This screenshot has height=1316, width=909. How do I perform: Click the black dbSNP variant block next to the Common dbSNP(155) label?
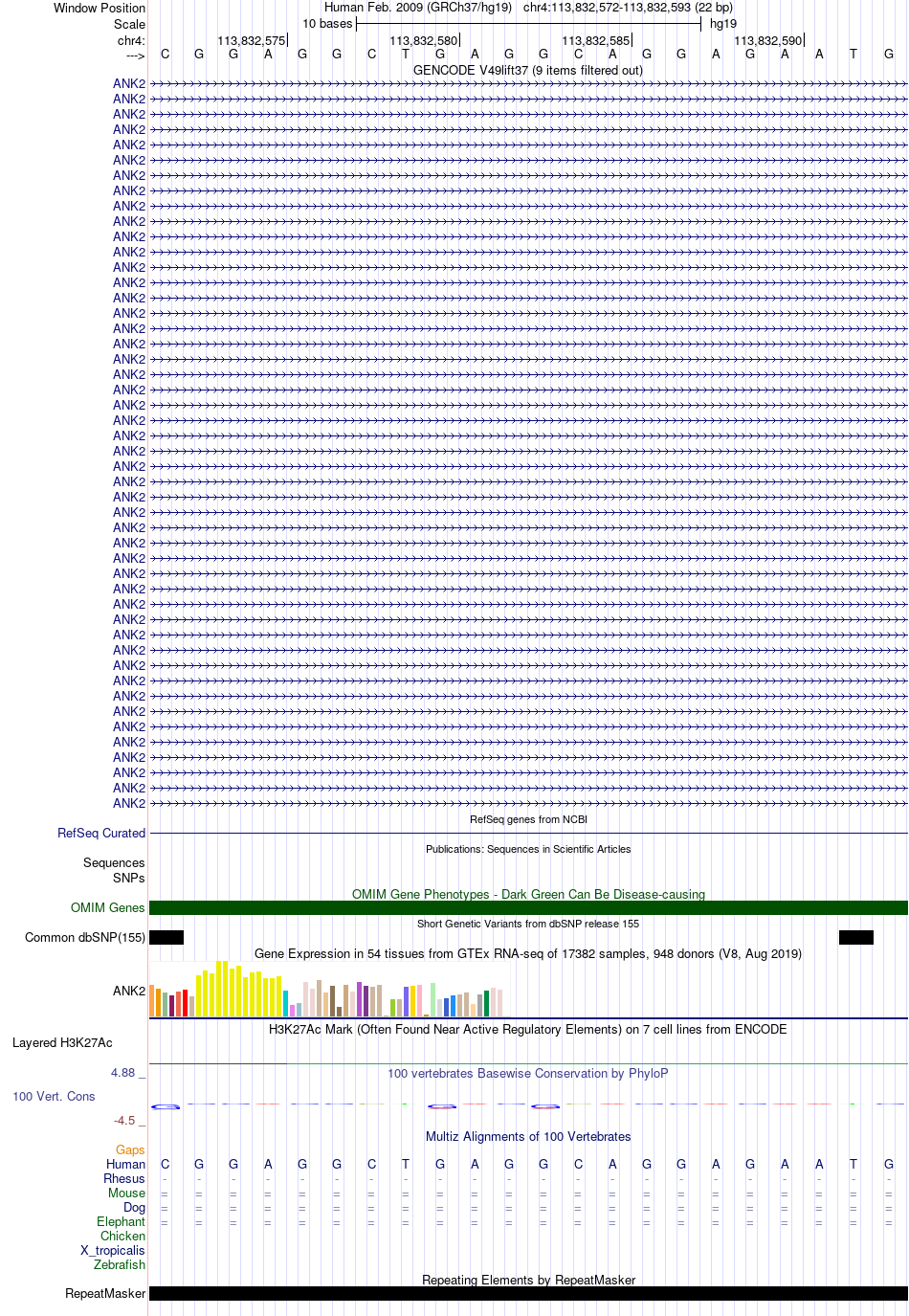coord(166,937)
